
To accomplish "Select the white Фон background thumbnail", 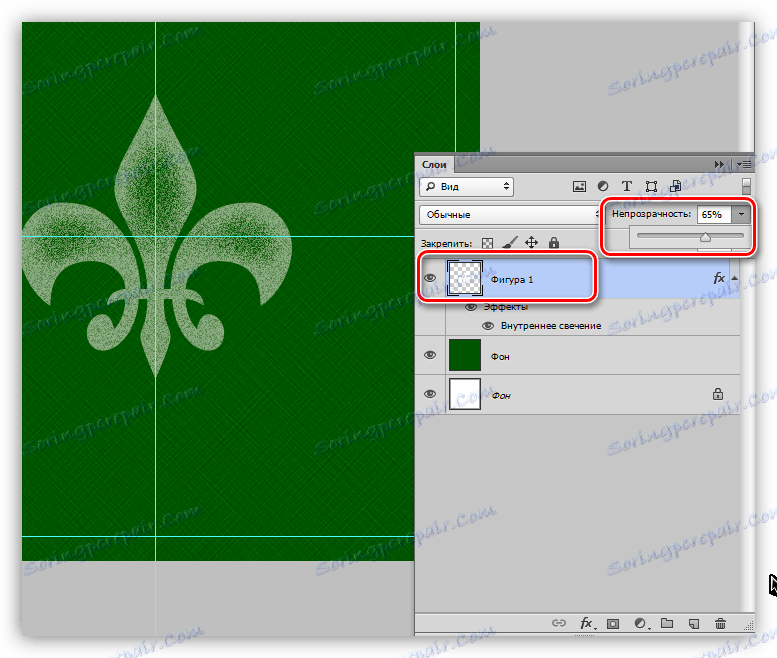I will click(x=464, y=394).
